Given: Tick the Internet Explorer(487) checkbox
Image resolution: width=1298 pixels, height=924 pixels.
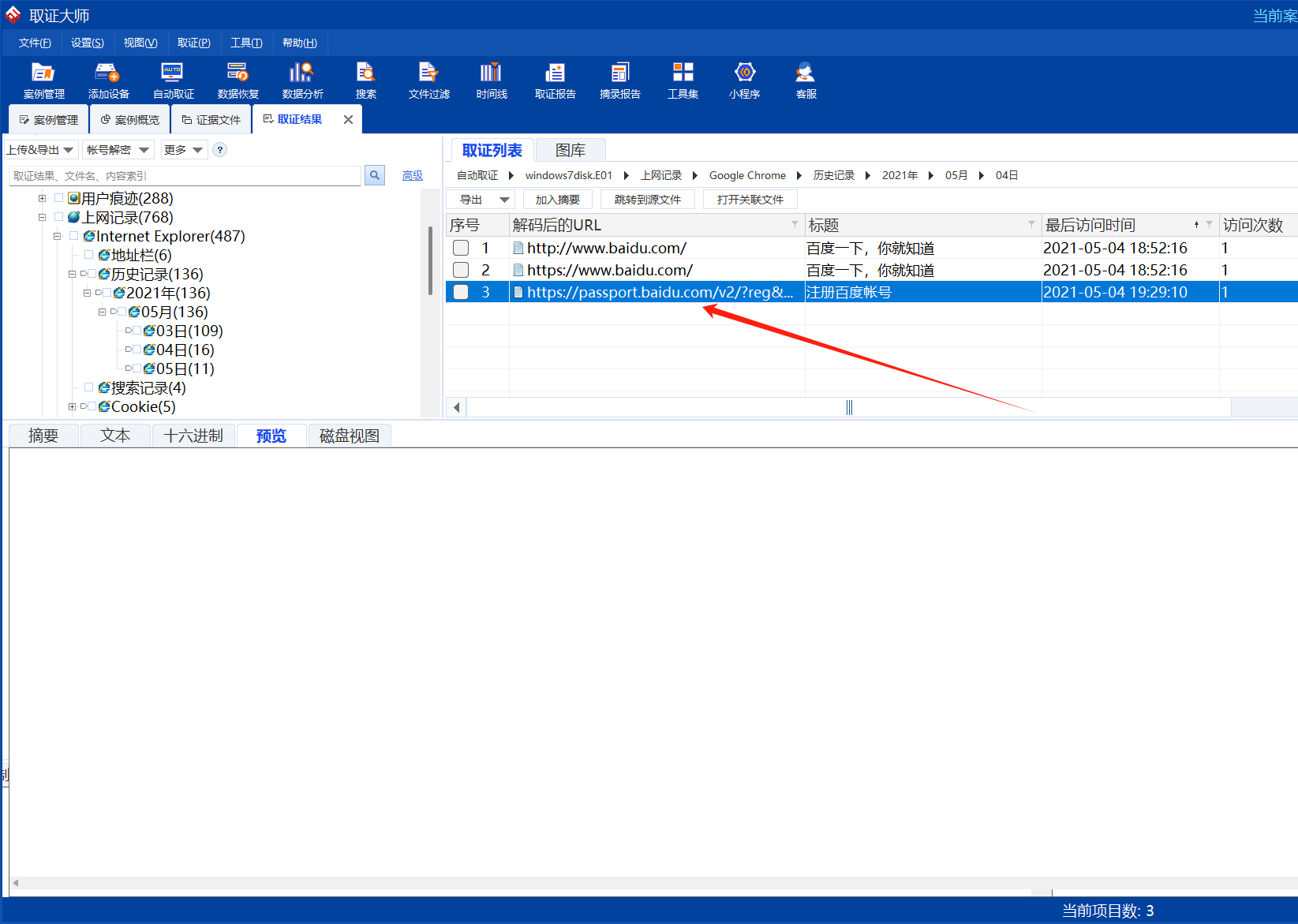Looking at the screenshot, I should (74, 236).
